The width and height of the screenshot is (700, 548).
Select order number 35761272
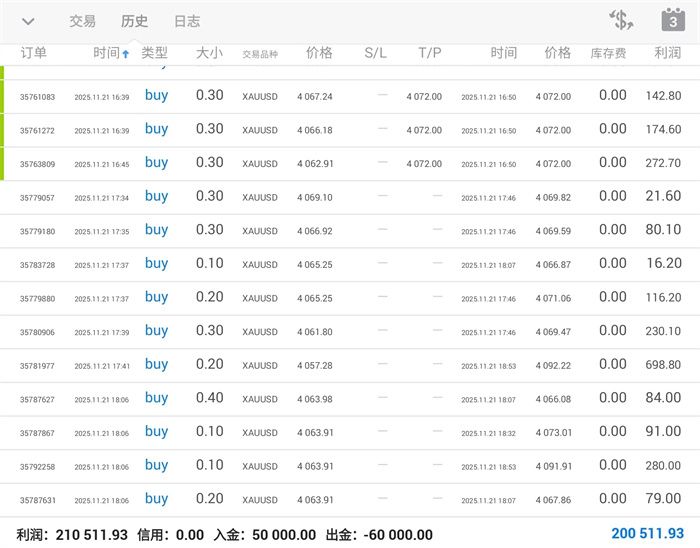click(x=38, y=130)
